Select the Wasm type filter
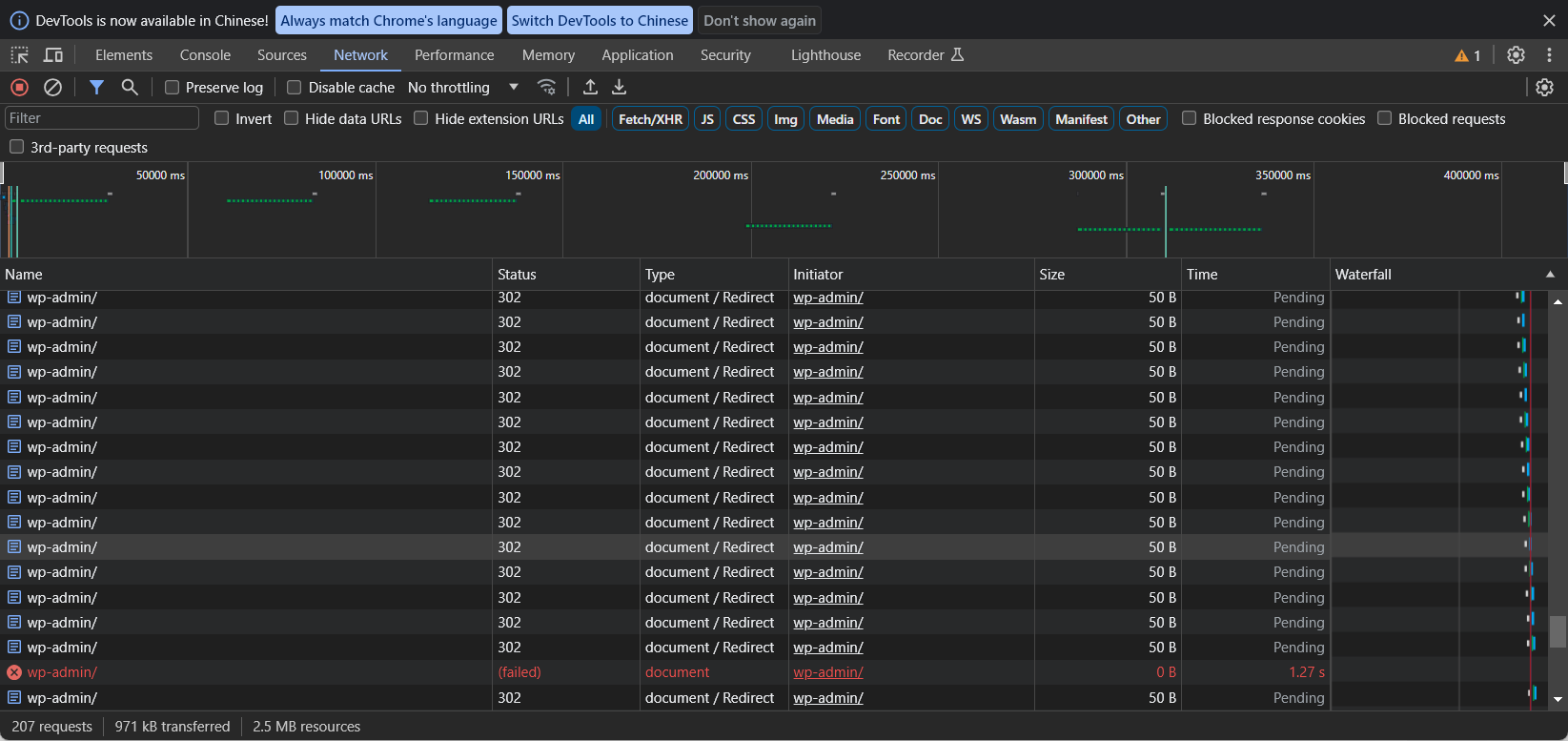 1018,119
